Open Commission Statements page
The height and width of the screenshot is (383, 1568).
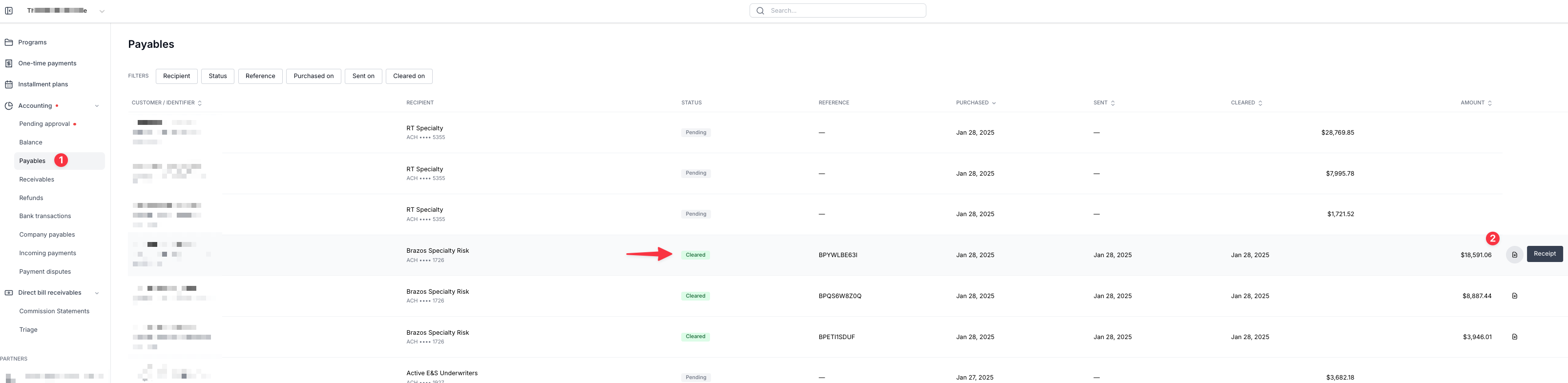tap(54, 311)
